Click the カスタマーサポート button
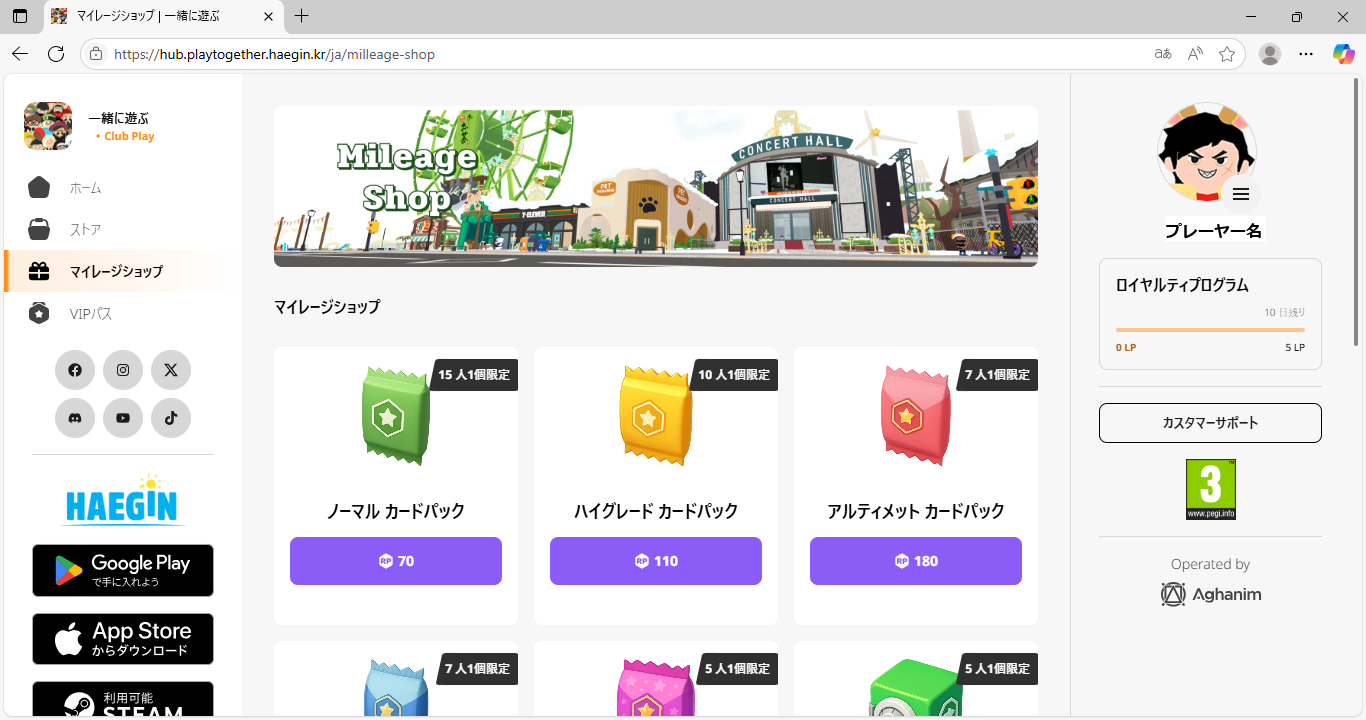Image resolution: width=1366 pixels, height=720 pixels. tap(1210, 423)
